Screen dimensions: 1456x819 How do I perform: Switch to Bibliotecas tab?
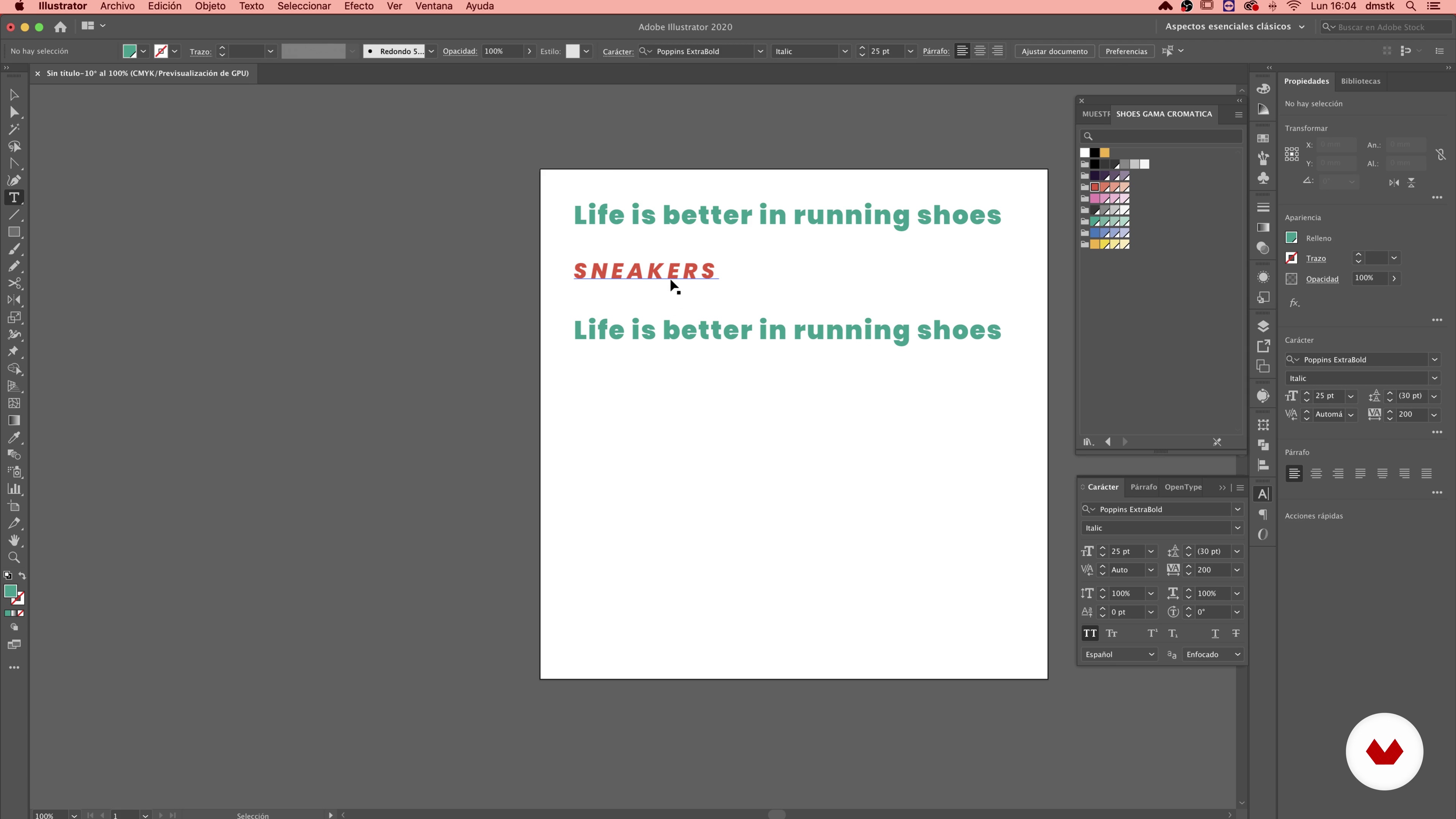(1360, 81)
